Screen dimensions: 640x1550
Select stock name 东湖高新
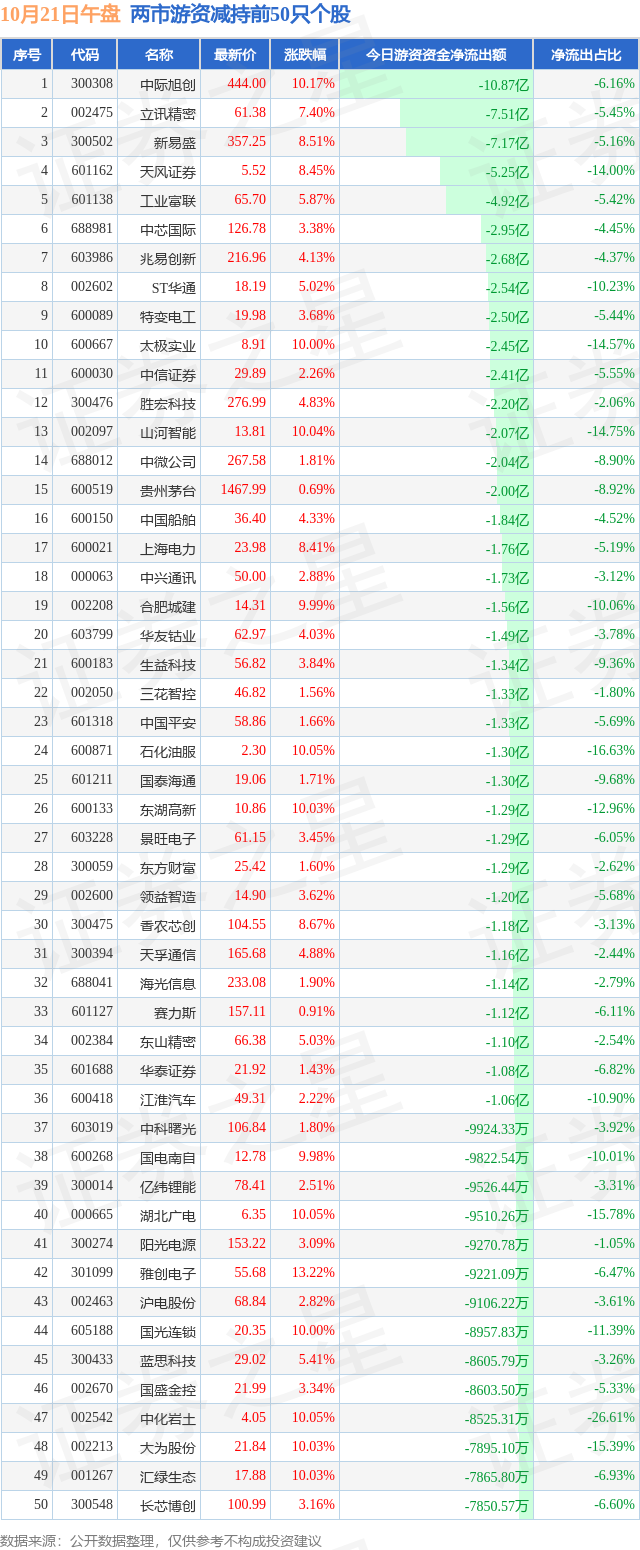[168, 809]
